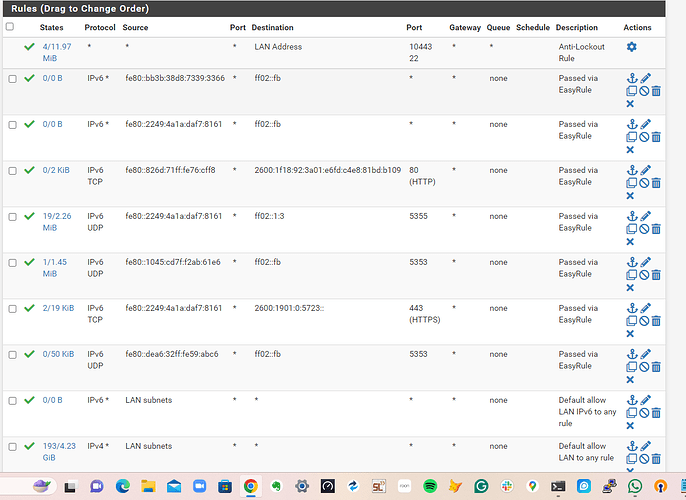
Task: Edit the fe80::dea6:32ff:fe59:abc6 rule
Action: pos(645,354)
